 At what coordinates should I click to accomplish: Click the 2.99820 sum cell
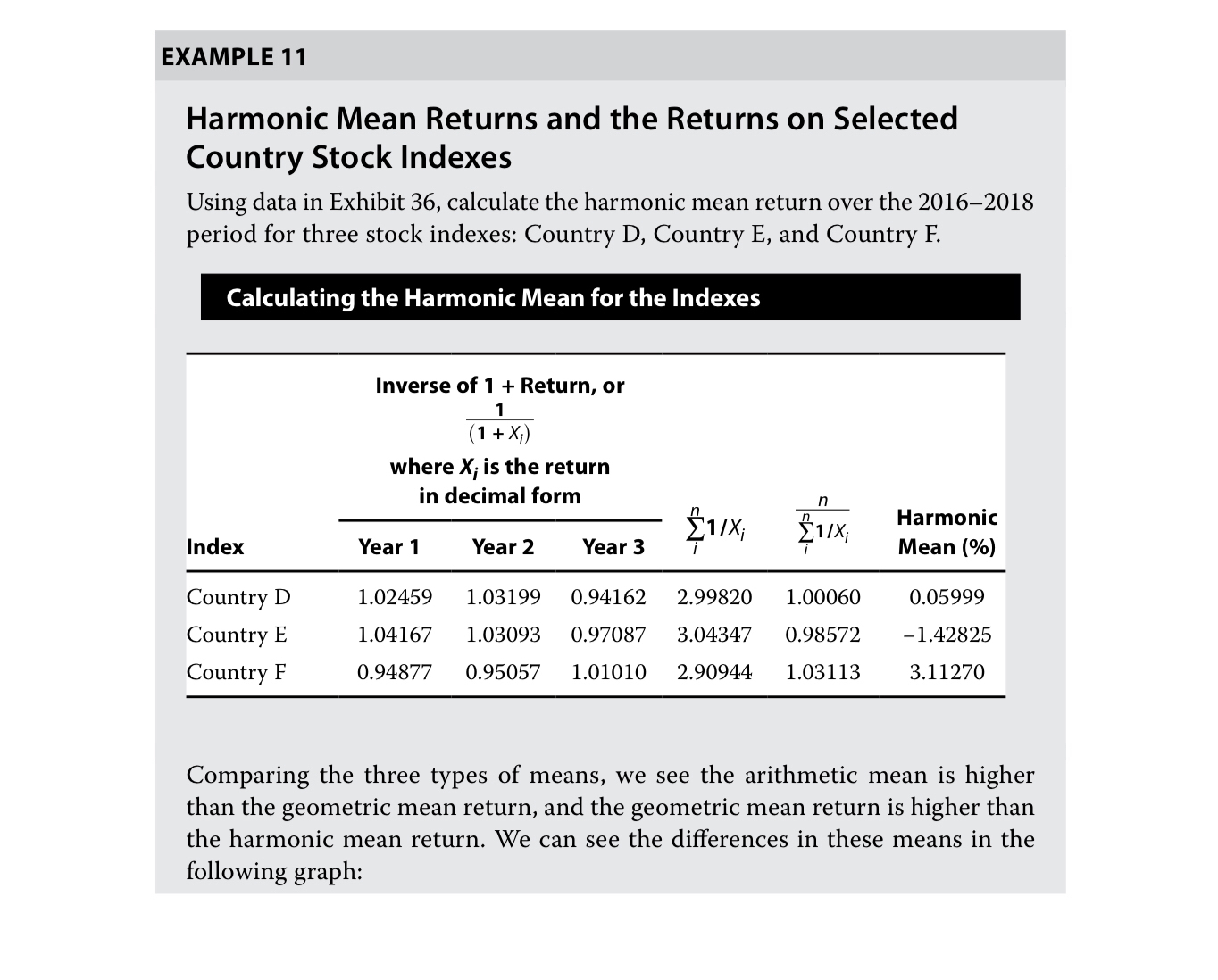(x=714, y=597)
